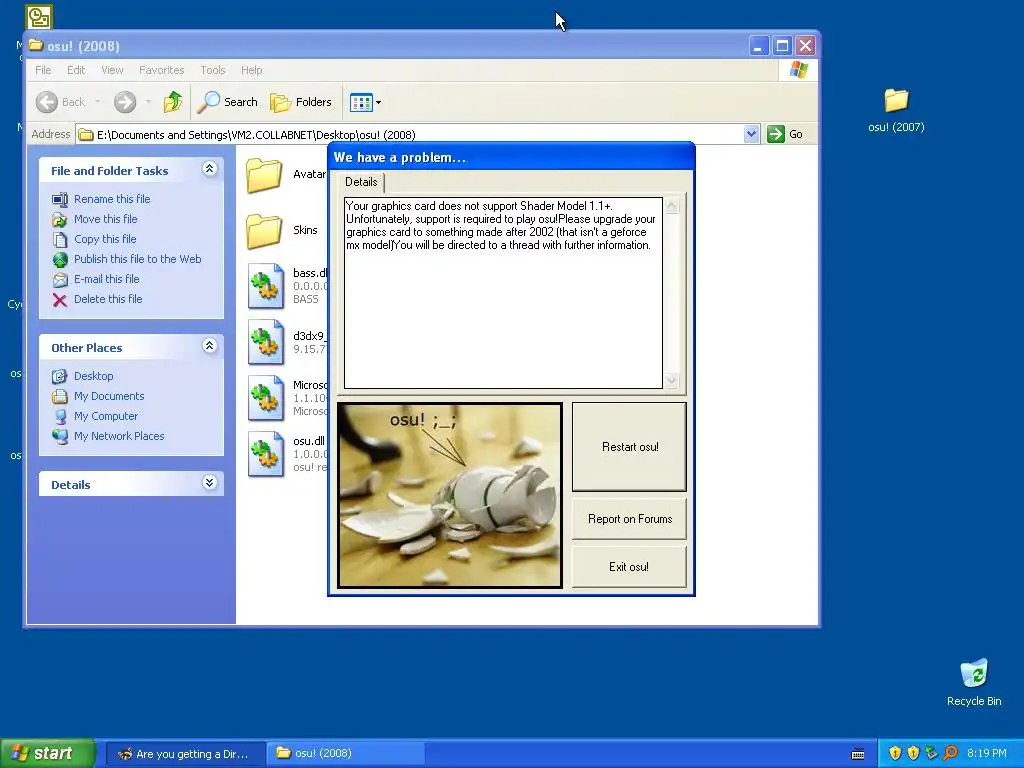Click Delete this file

pyautogui.click(x=108, y=299)
